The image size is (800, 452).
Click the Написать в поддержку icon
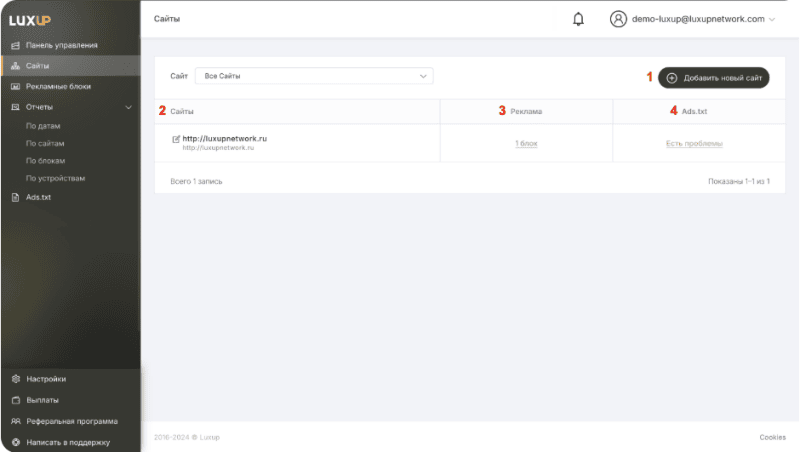15,442
